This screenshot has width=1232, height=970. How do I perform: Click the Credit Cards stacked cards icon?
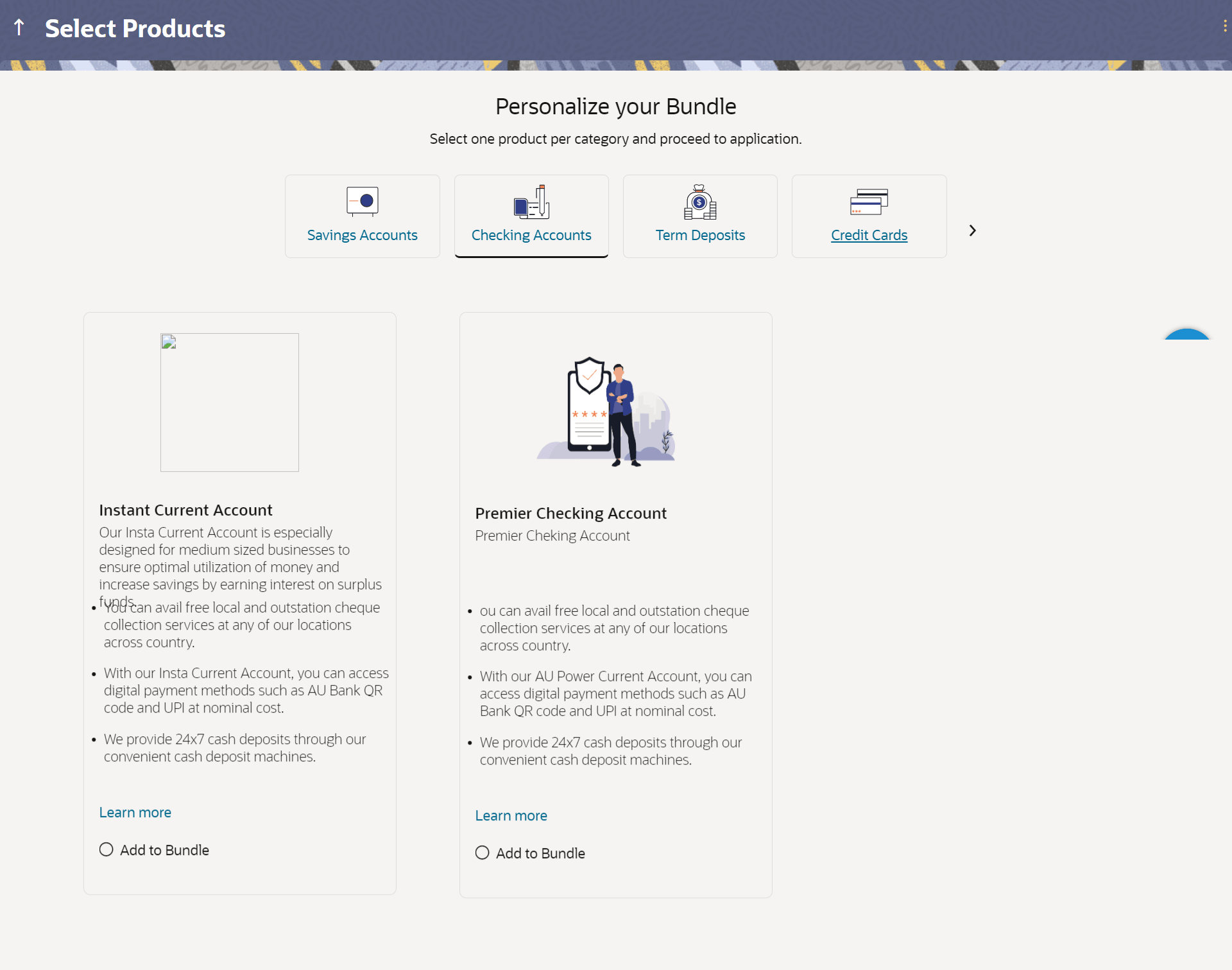[x=869, y=202]
